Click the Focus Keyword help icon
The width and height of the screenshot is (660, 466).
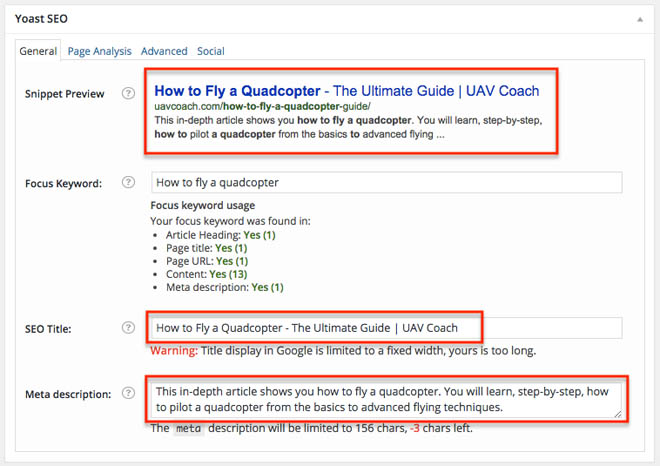click(128, 182)
